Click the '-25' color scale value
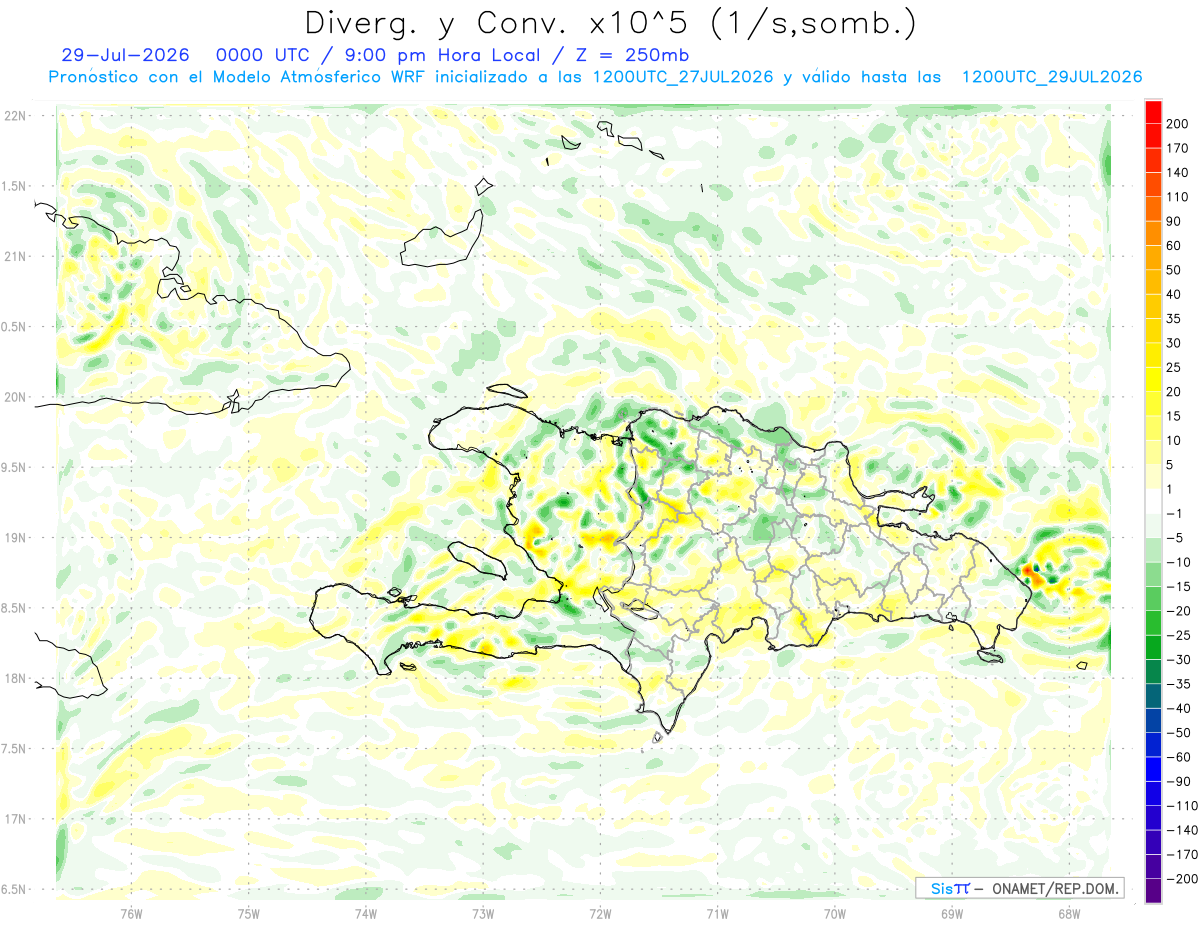The image size is (1200, 927). (1180, 635)
